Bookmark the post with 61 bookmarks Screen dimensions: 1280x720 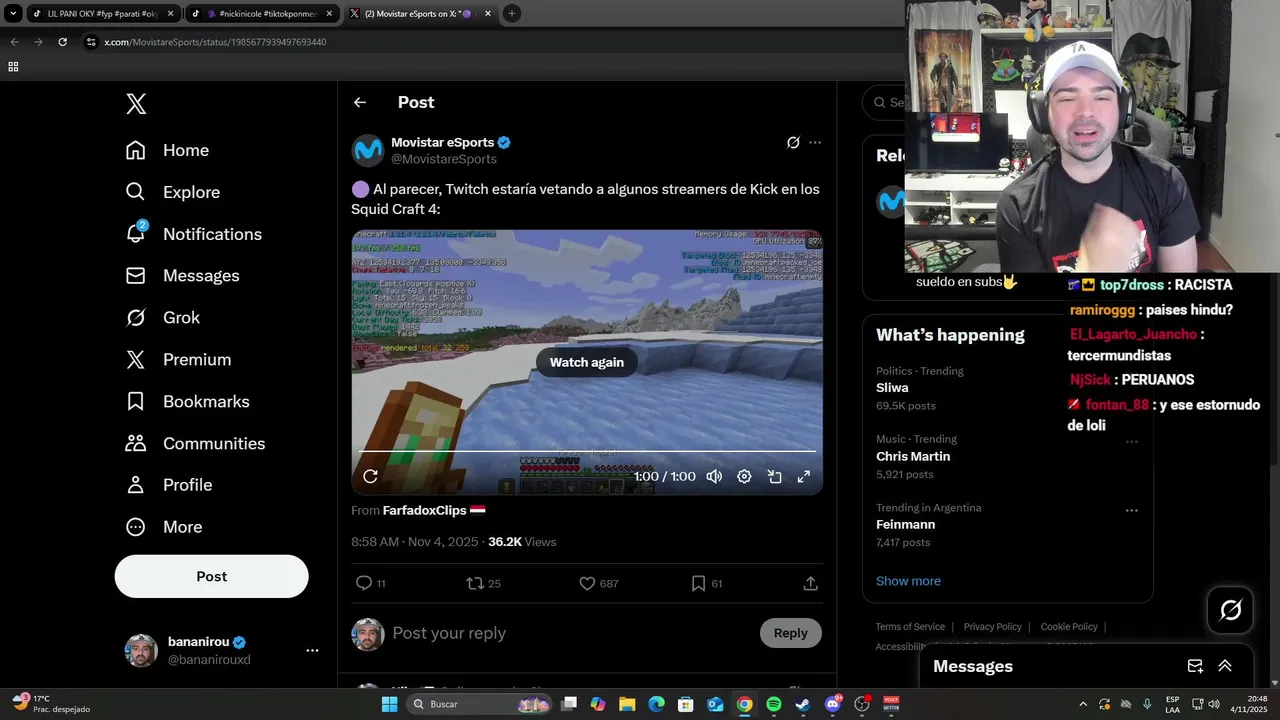(706, 583)
